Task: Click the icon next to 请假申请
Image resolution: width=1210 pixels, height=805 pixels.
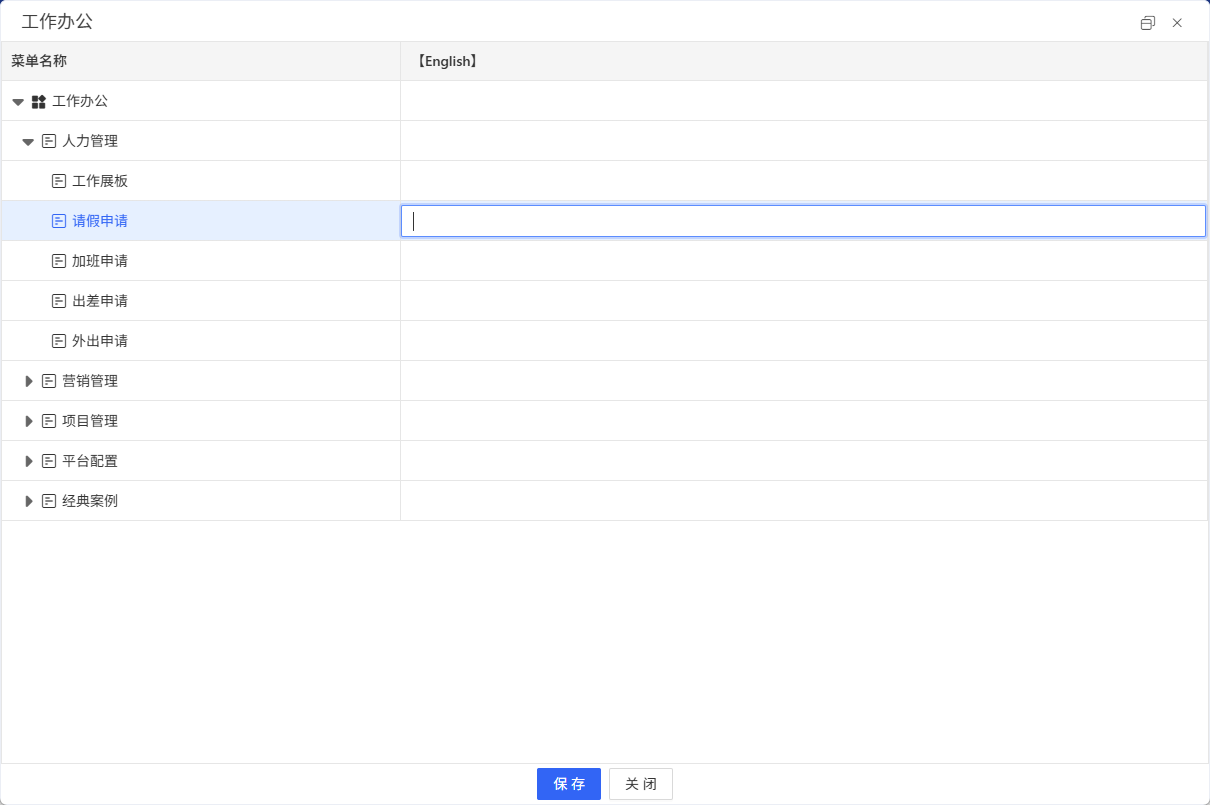Action: 59,221
